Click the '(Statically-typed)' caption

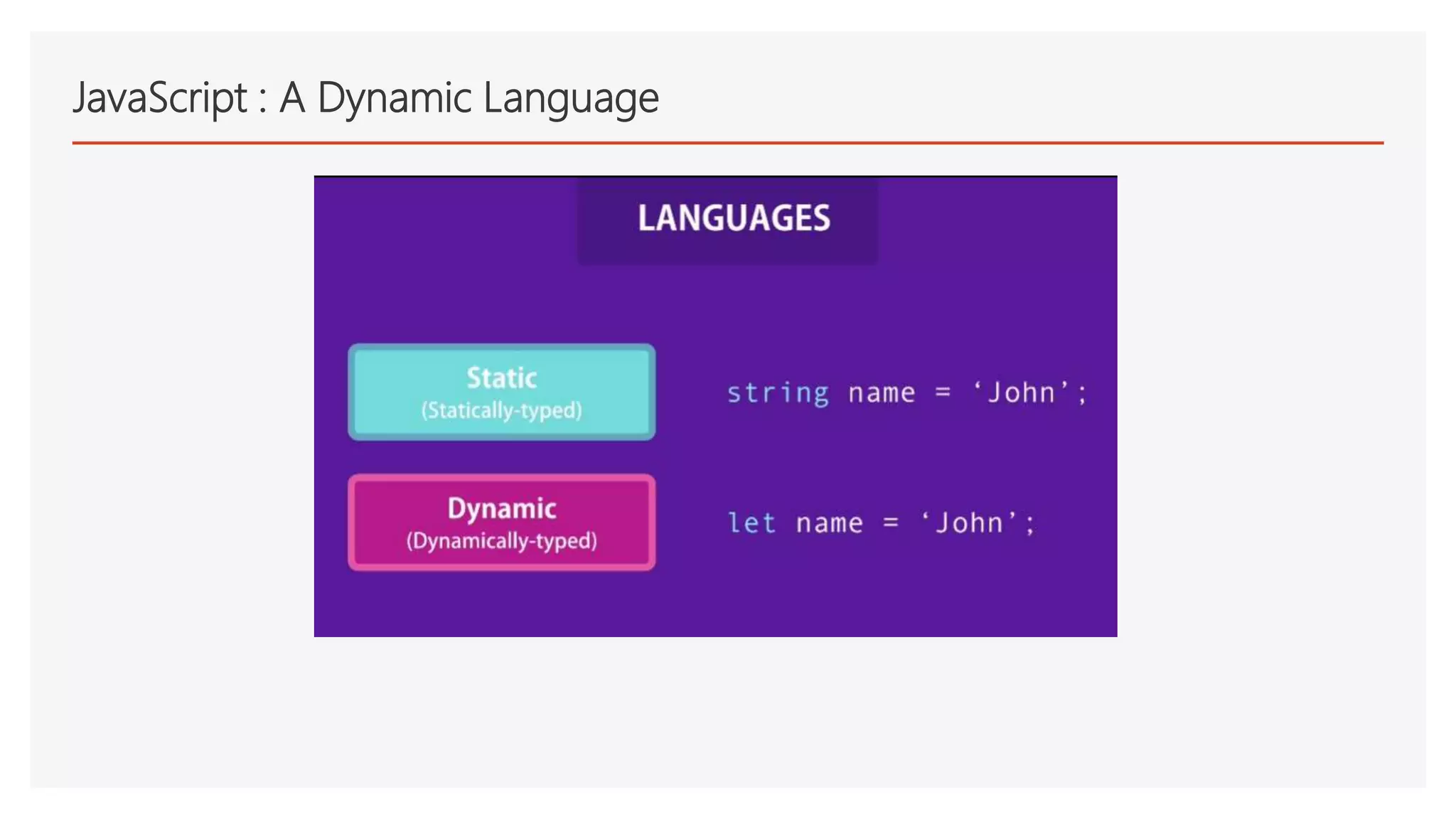[x=502, y=411]
